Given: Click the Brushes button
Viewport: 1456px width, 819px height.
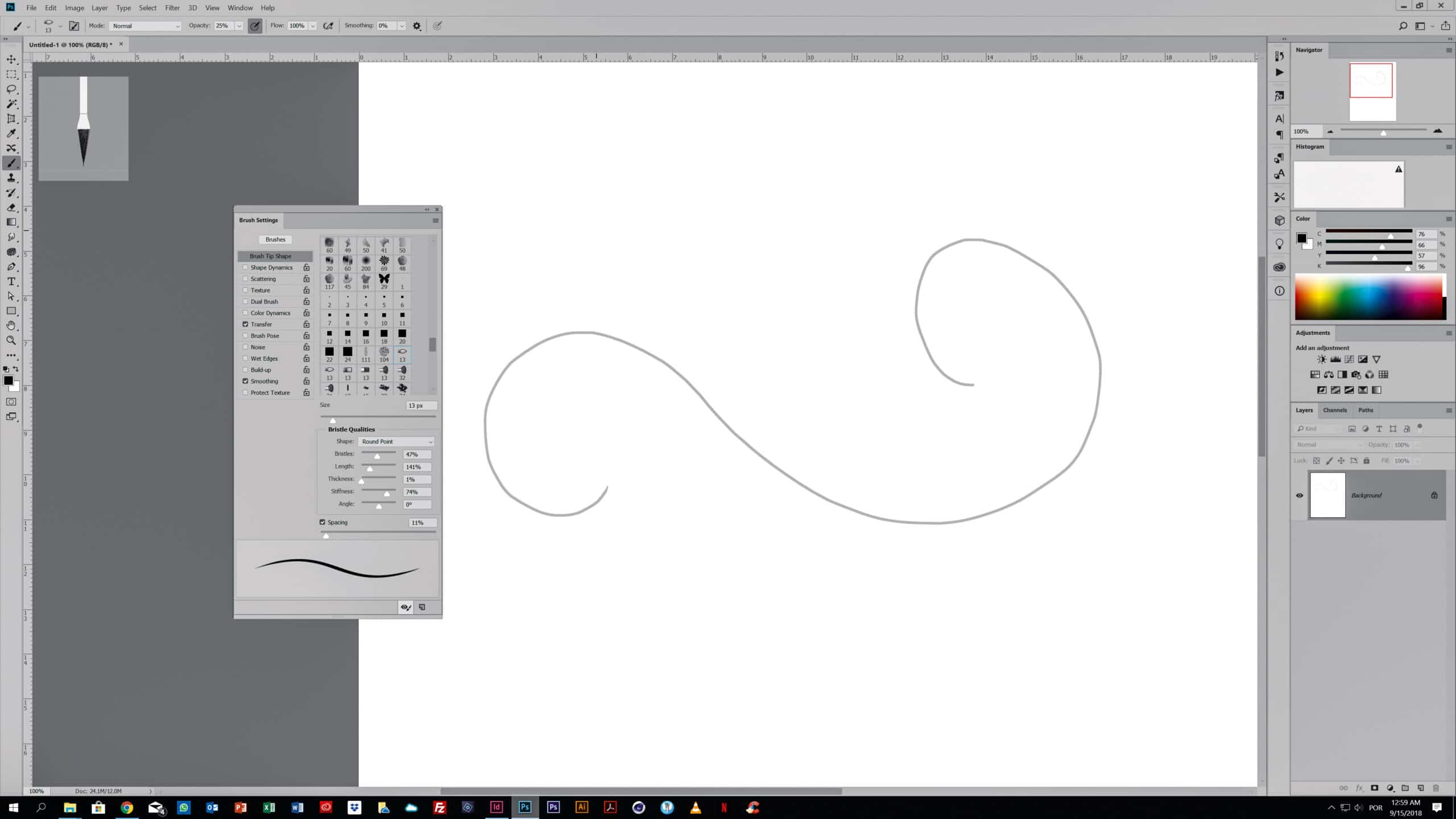Looking at the screenshot, I should 275,239.
